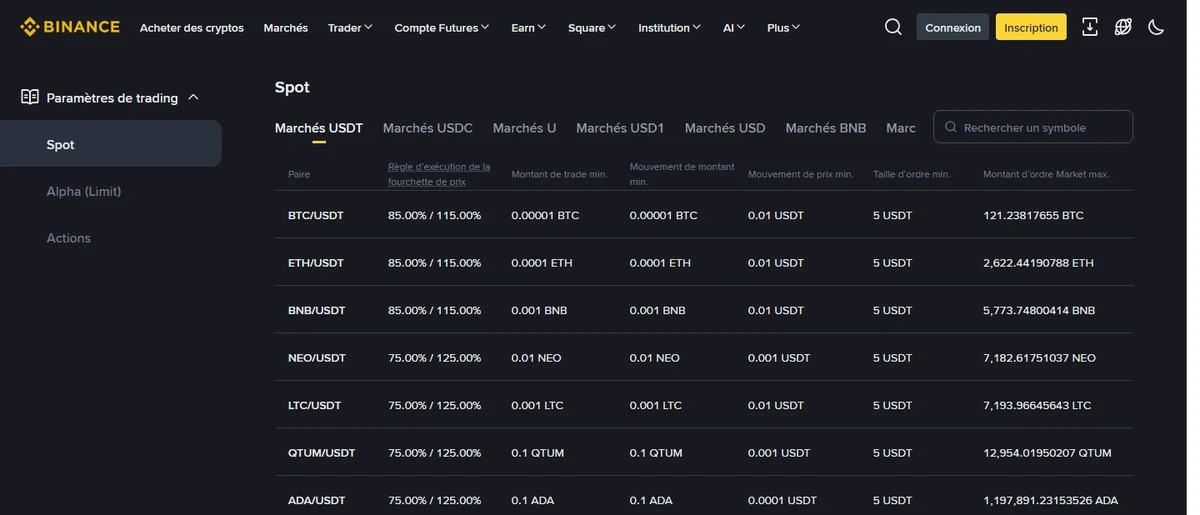Click Taille d'ordre min. column header
Image resolution: width=1200 pixels, height=515 pixels.
(x=911, y=174)
